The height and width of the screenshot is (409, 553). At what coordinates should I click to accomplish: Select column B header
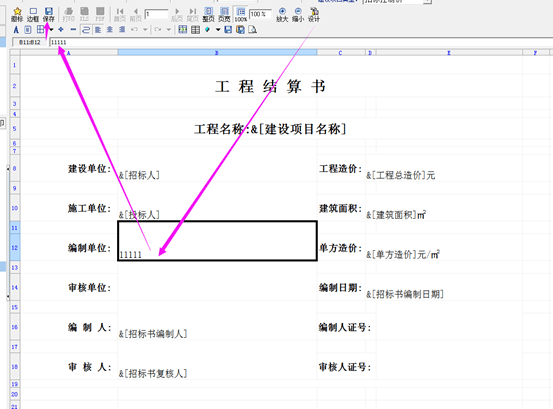tap(217, 53)
